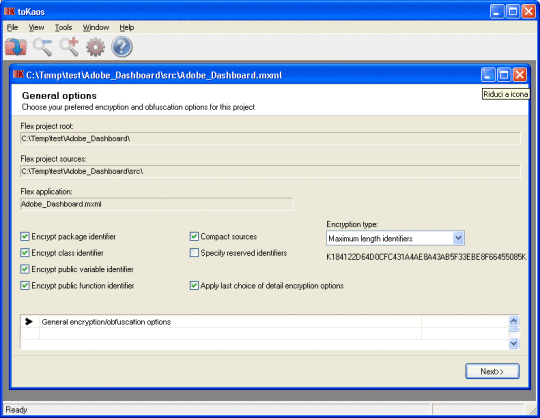
Task: Maximize the main toKaos window
Action: pos(513,12)
